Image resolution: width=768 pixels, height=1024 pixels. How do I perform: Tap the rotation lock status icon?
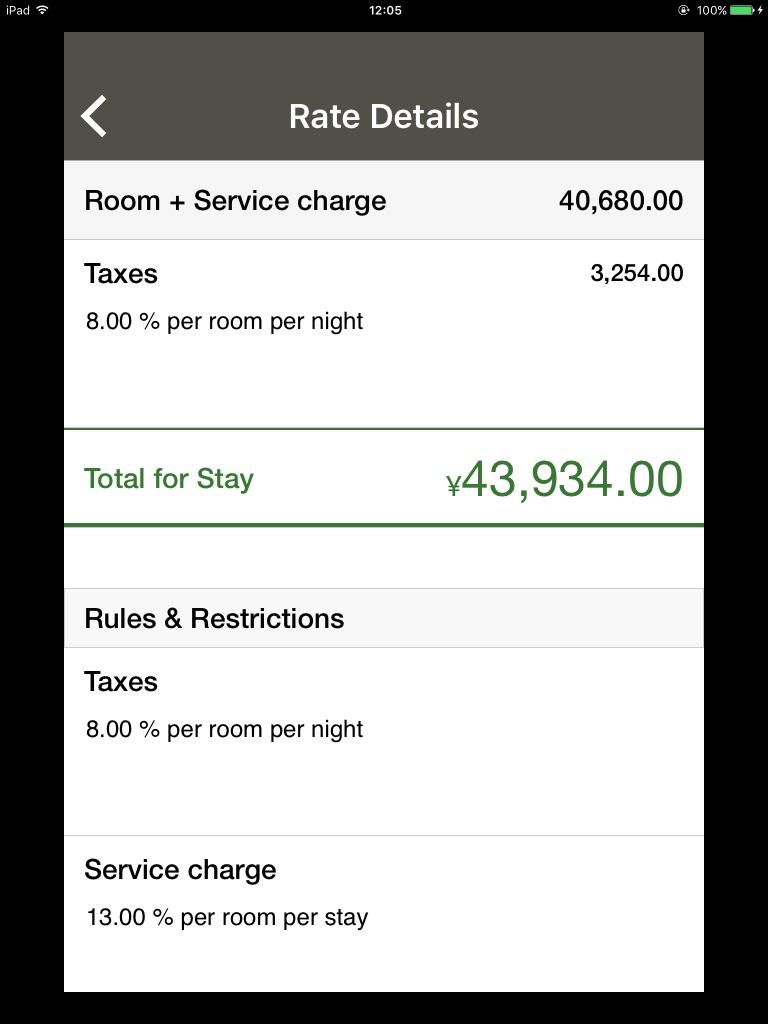(684, 10)
